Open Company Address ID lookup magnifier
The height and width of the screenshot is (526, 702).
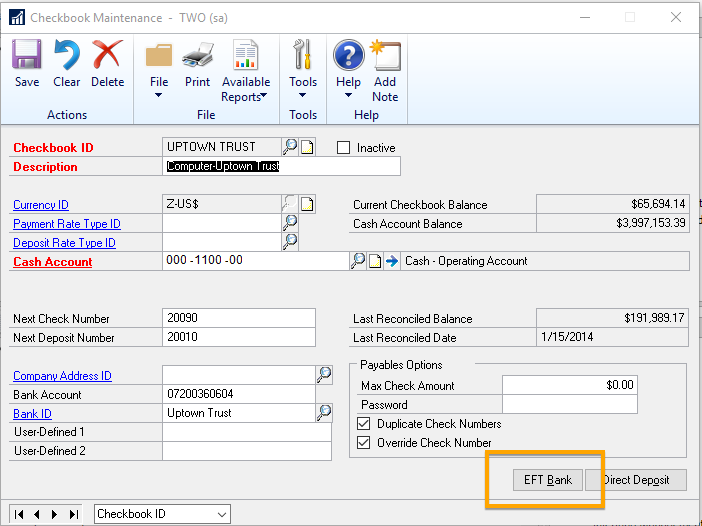324,375
